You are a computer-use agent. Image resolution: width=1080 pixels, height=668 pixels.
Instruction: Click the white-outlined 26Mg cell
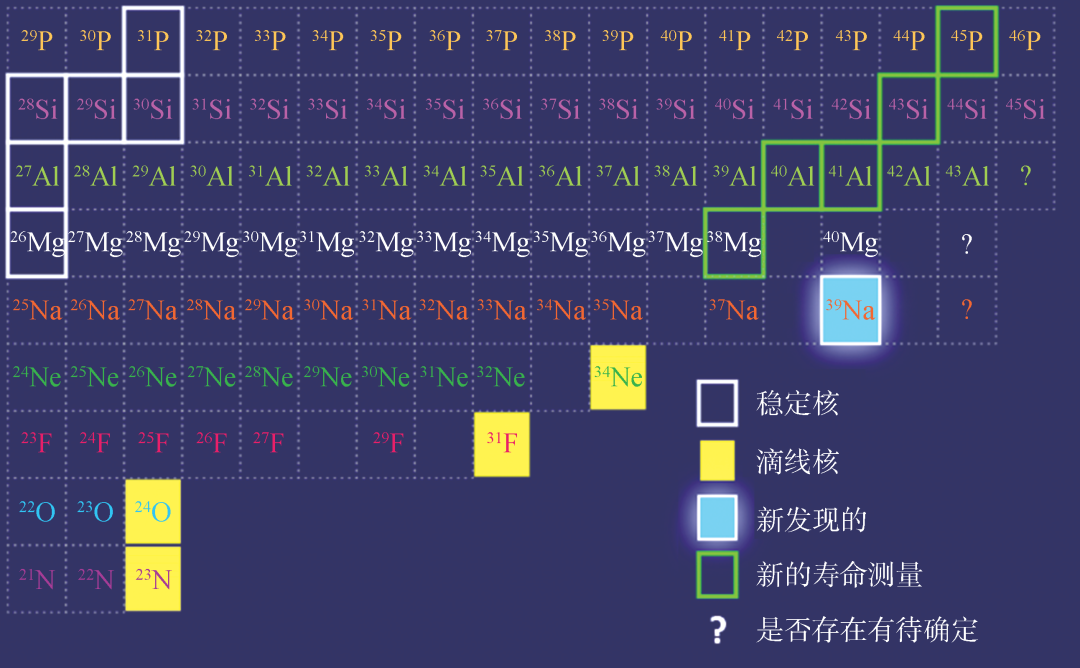pyautogui.click(x=37, y=242)
